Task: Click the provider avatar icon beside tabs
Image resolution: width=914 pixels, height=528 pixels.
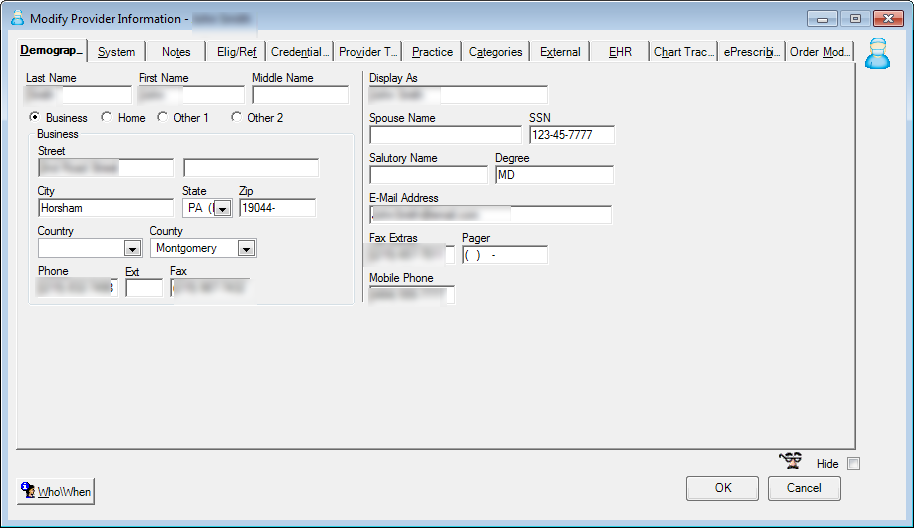Action: [x=877, y=54]
